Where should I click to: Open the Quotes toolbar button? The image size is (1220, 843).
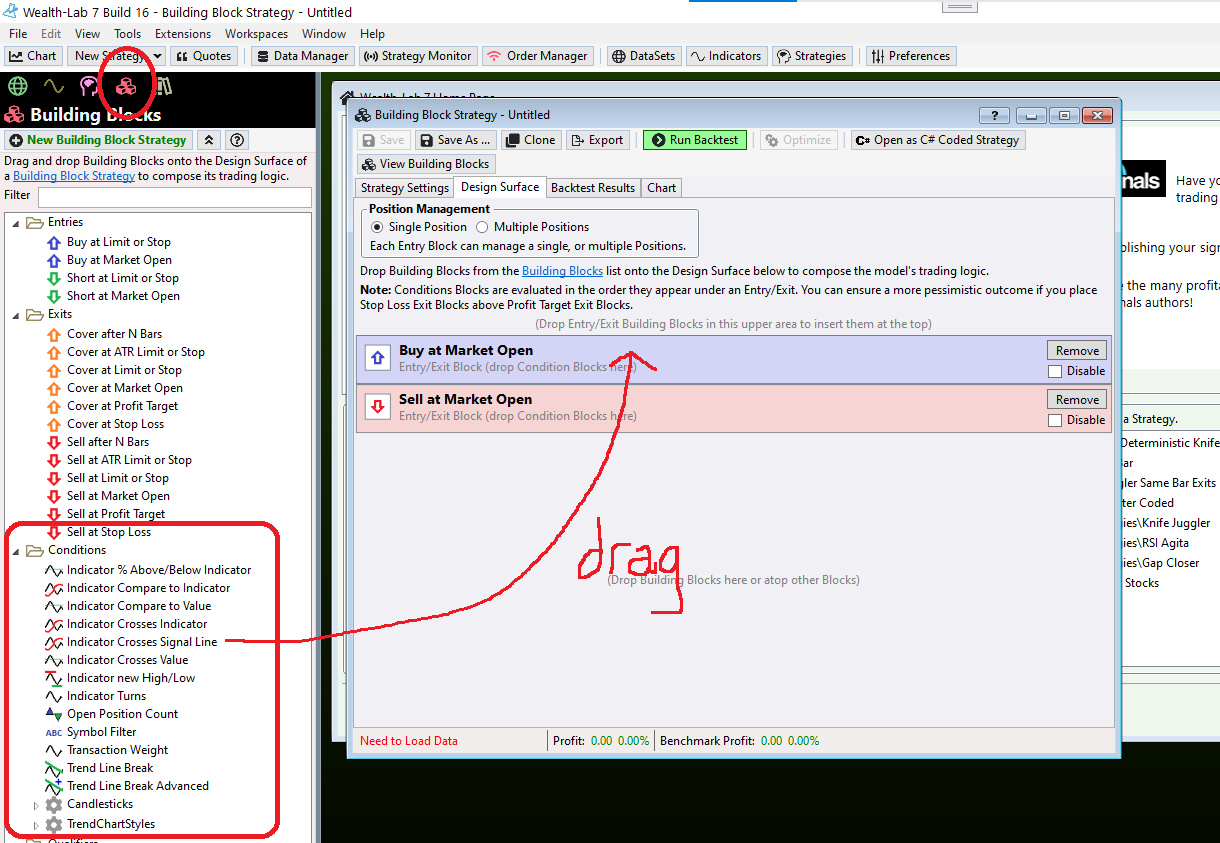[x=203, y=56]
